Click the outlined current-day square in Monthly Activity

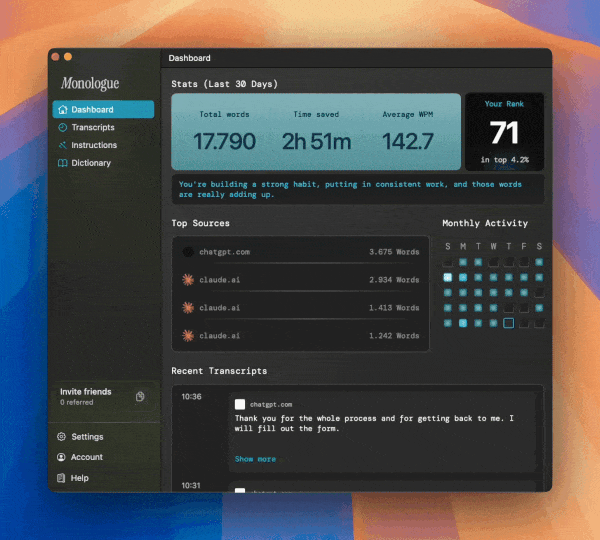tap(509, 323)
